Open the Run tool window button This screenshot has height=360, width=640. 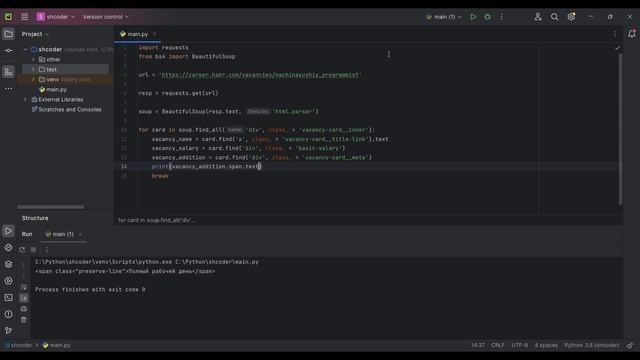[8, 231]
